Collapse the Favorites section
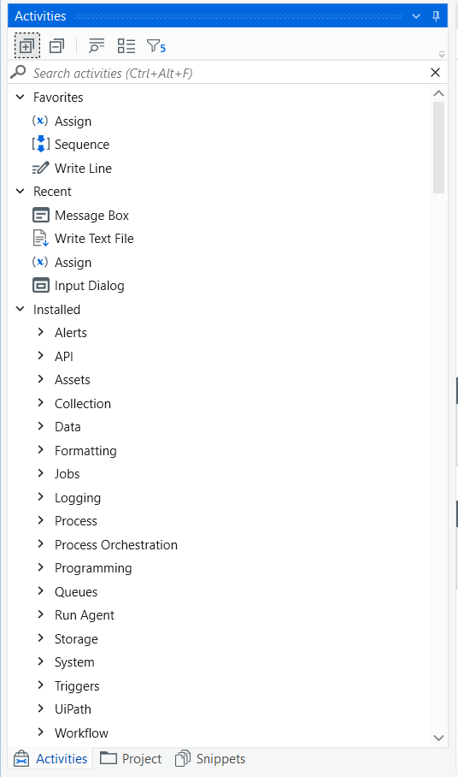The image size is (458, 777). 20,97
